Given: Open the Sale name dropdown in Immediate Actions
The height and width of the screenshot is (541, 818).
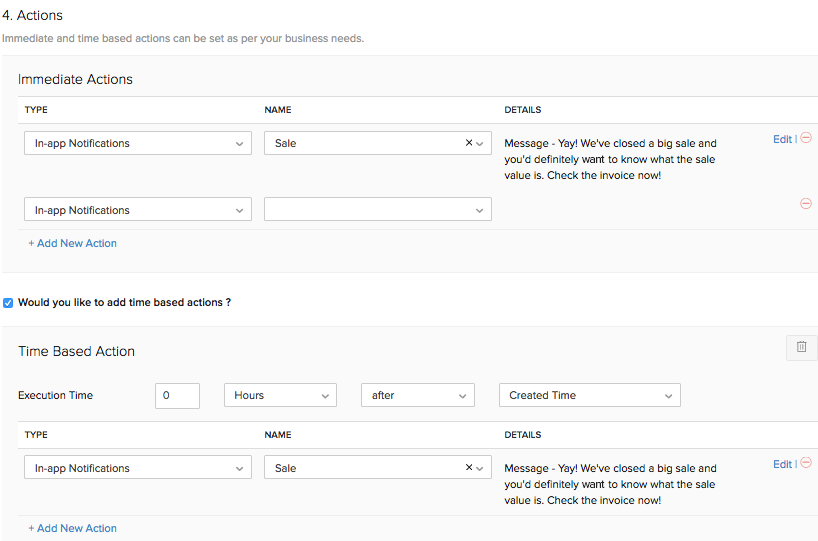Looking at the screenshot, I should click(366, 143).
